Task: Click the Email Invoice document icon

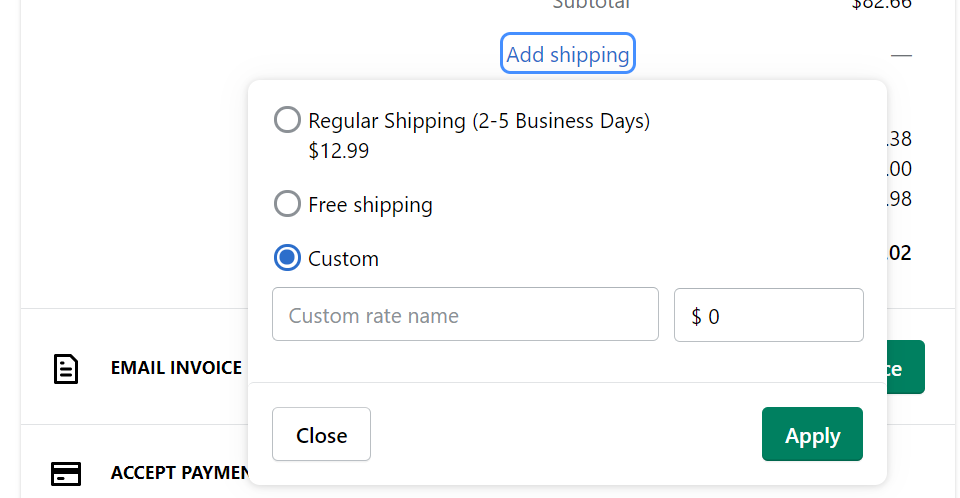Action: [x=66, y=368]
